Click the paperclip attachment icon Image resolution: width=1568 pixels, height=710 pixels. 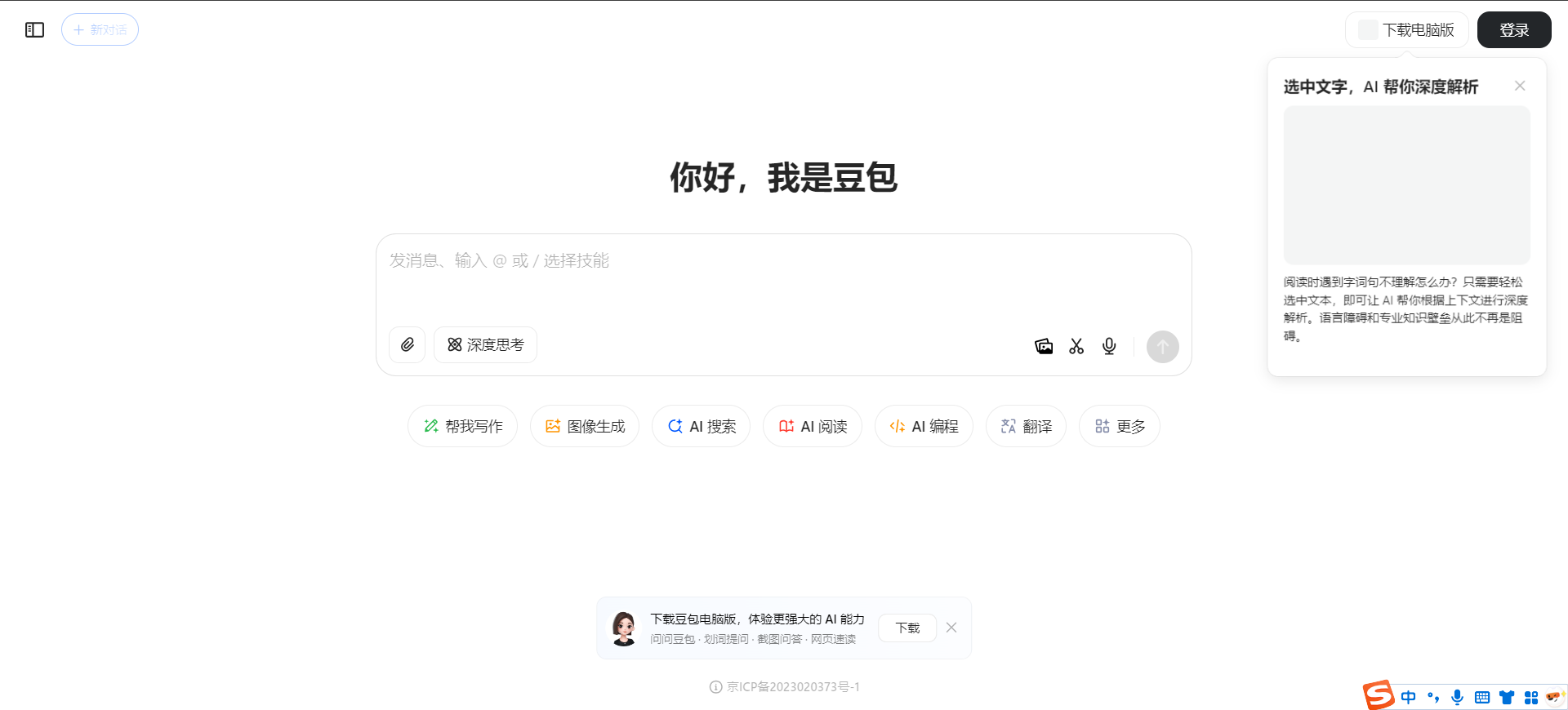coord(407,345)
